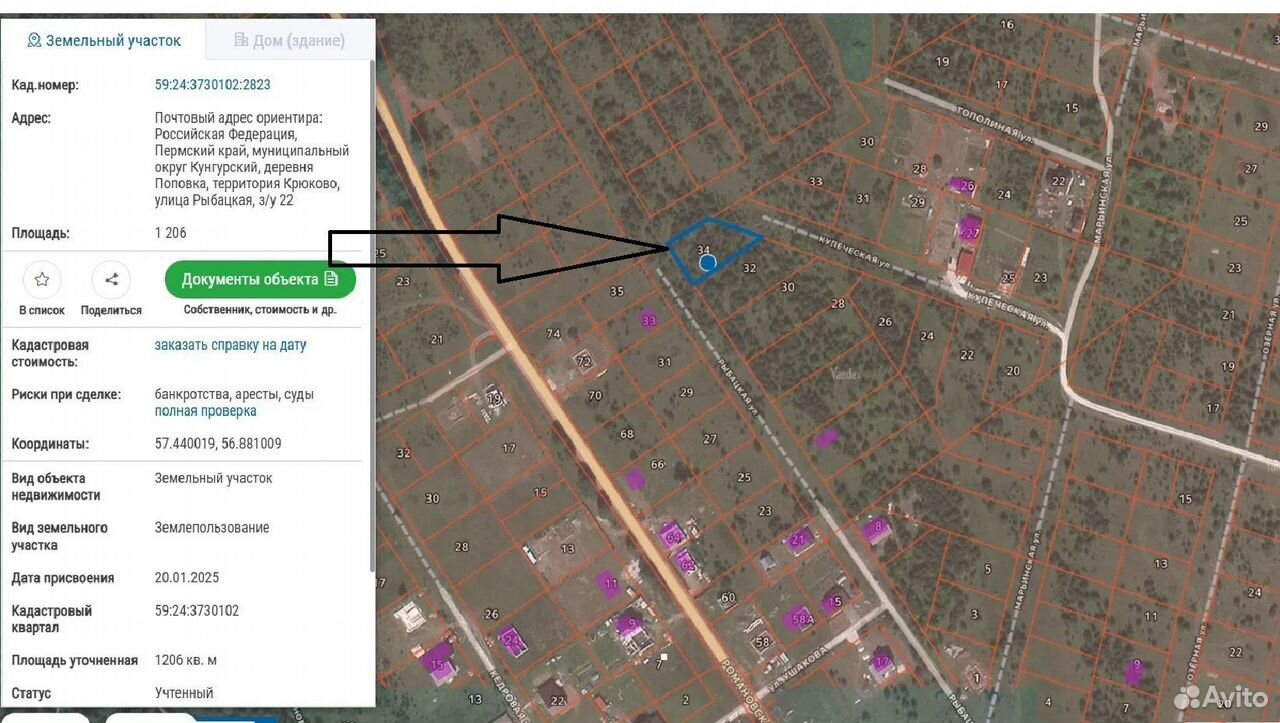Click coordinates value 57.440019, 56.881009
The image size is (1280, 723).
tap(218, 444)
